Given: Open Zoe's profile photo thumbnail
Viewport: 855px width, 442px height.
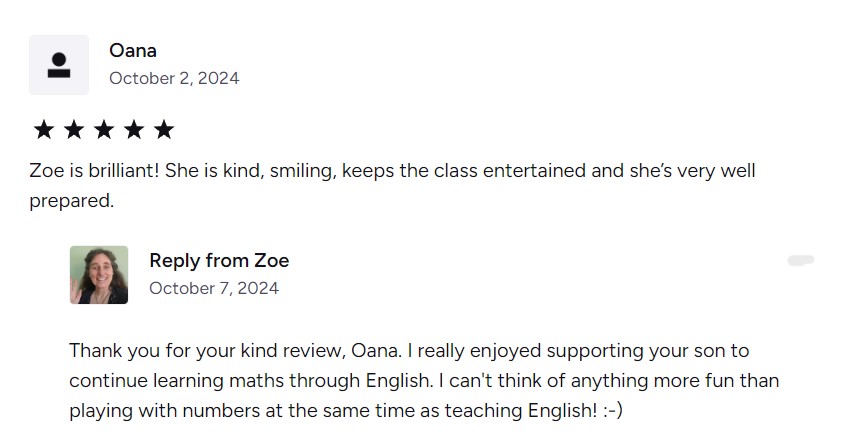Looking at the screenshot, I should [x=99, y=275].
